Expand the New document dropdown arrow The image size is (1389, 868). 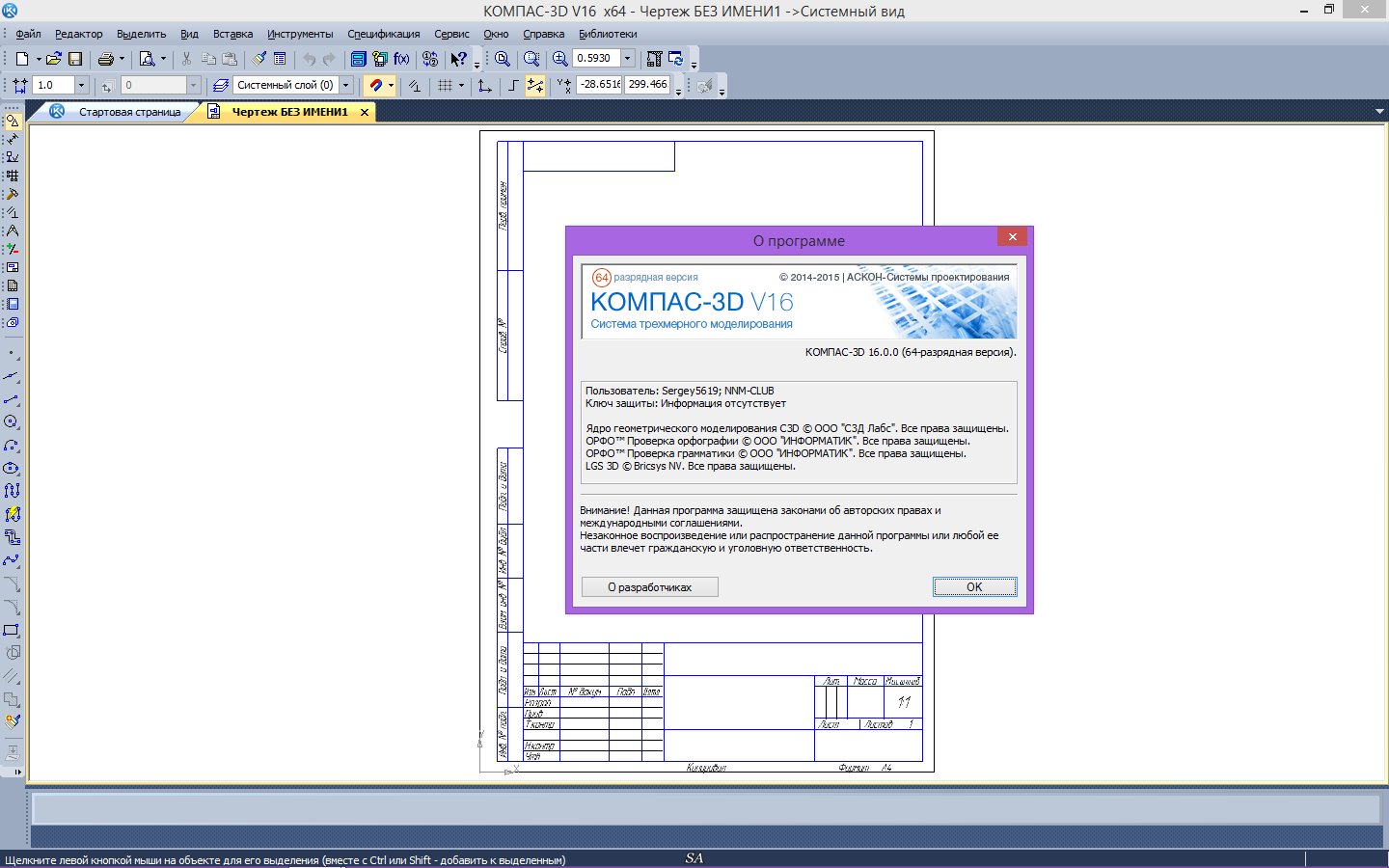39,59
